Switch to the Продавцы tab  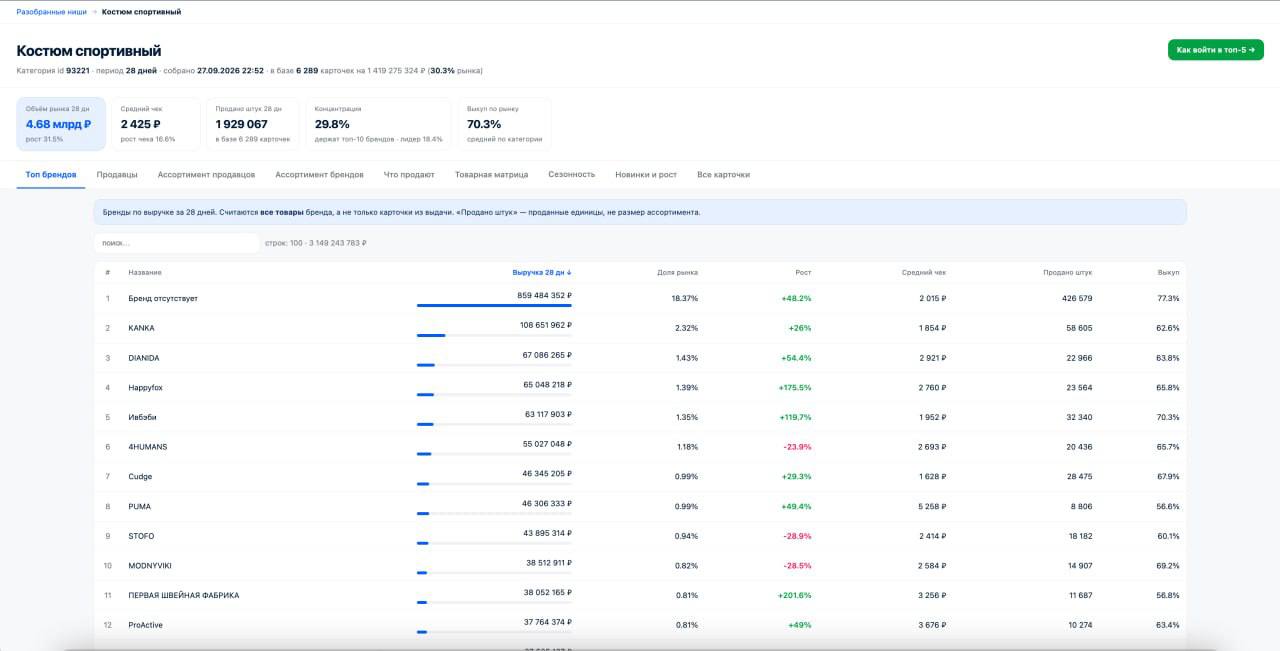tap(117, 174)
